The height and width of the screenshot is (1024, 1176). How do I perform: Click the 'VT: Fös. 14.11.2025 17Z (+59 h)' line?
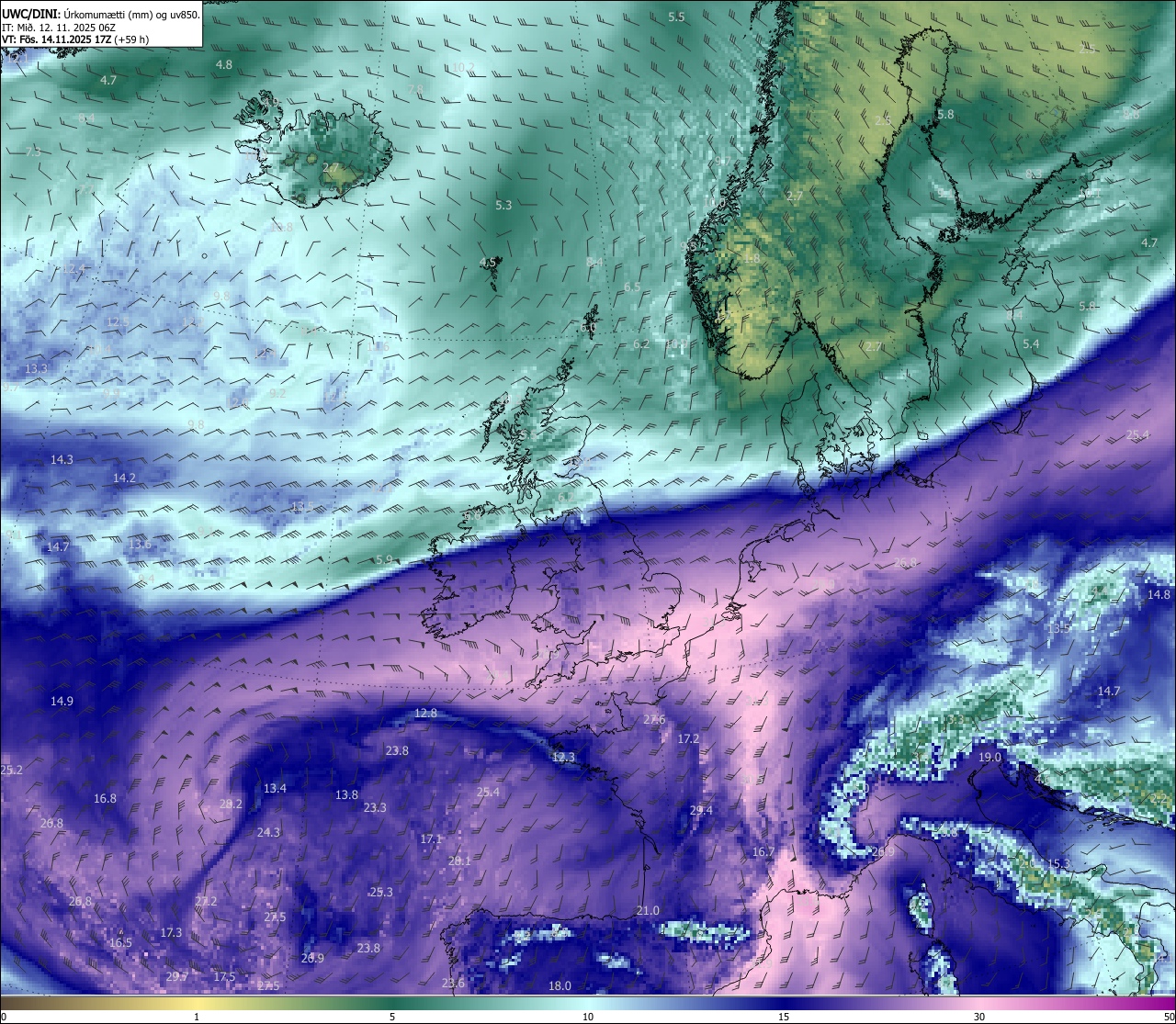pyautogui.click(x=75, y=39)
